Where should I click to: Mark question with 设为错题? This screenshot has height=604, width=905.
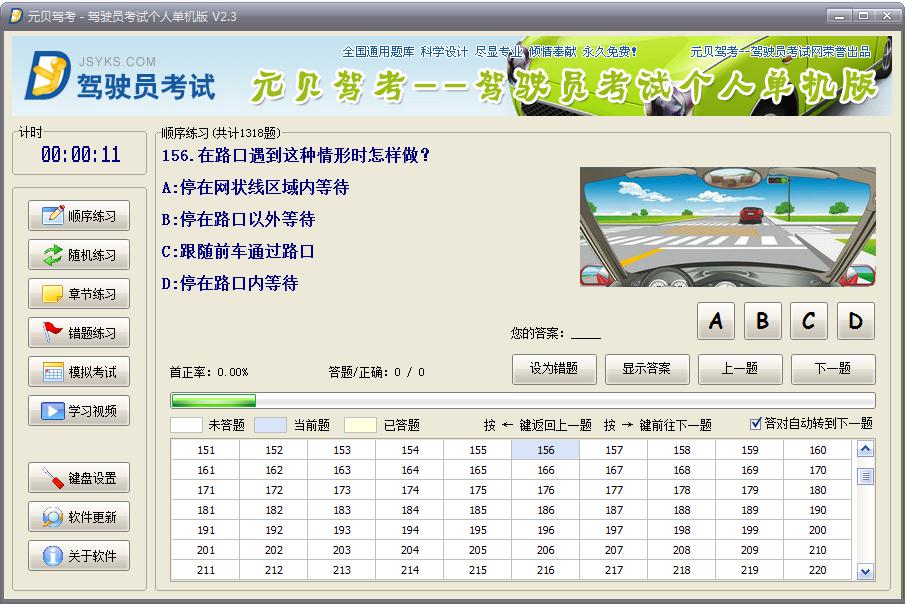pos(554,369)
